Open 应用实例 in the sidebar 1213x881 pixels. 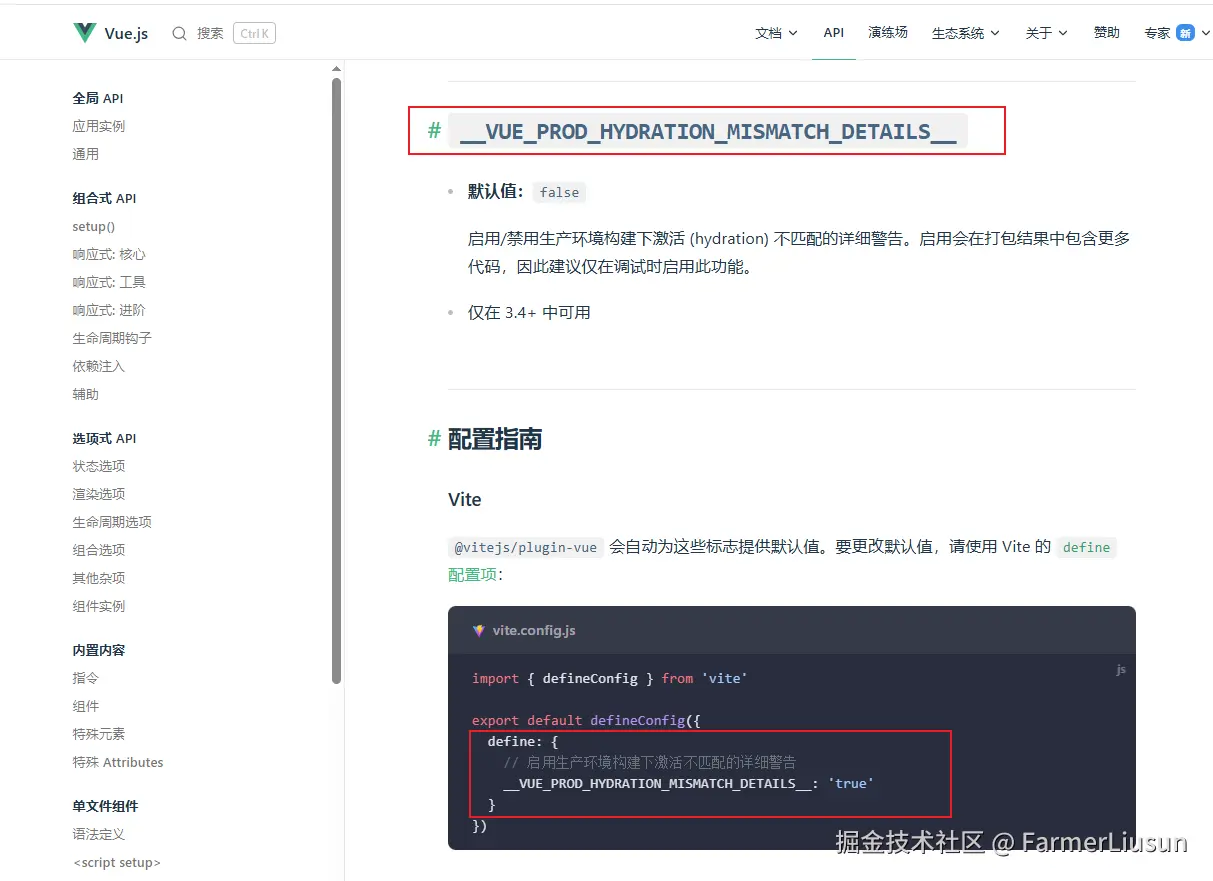(x=98, y=126)
